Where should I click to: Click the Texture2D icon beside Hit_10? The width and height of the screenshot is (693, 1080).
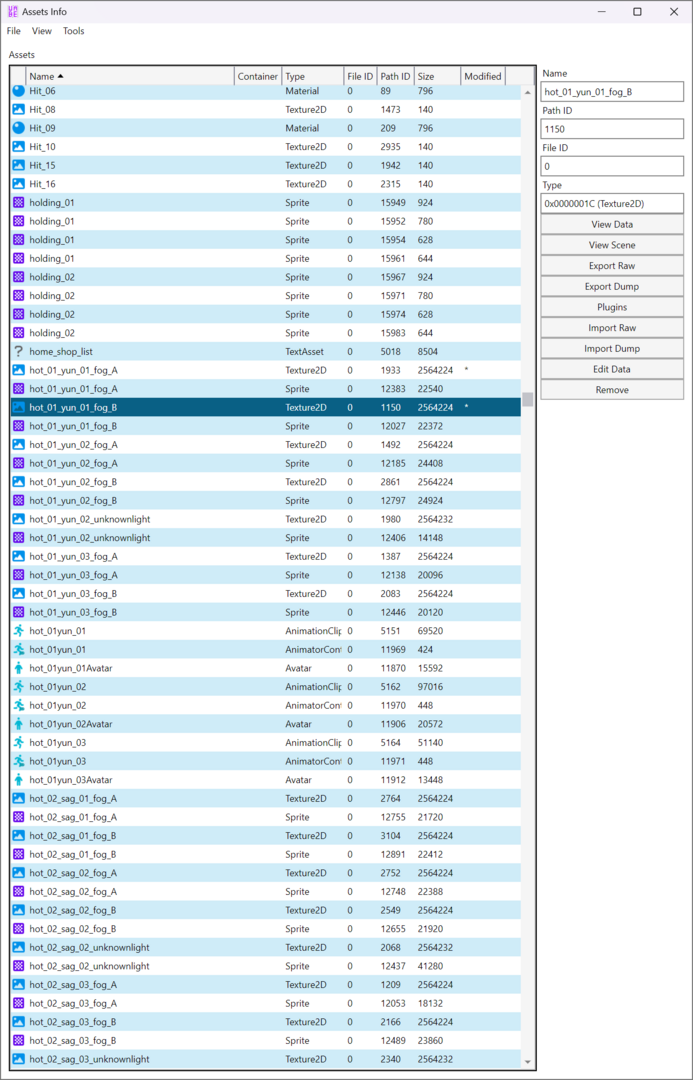coord(19,147)
